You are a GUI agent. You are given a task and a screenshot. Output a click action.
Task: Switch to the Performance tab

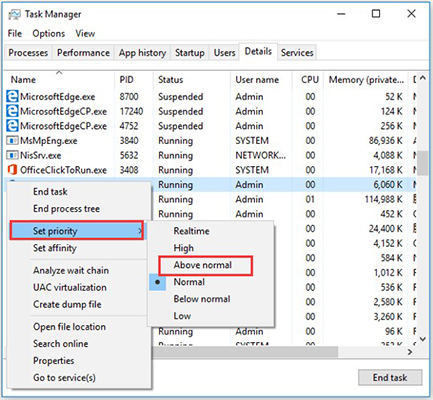coord(83,53)
